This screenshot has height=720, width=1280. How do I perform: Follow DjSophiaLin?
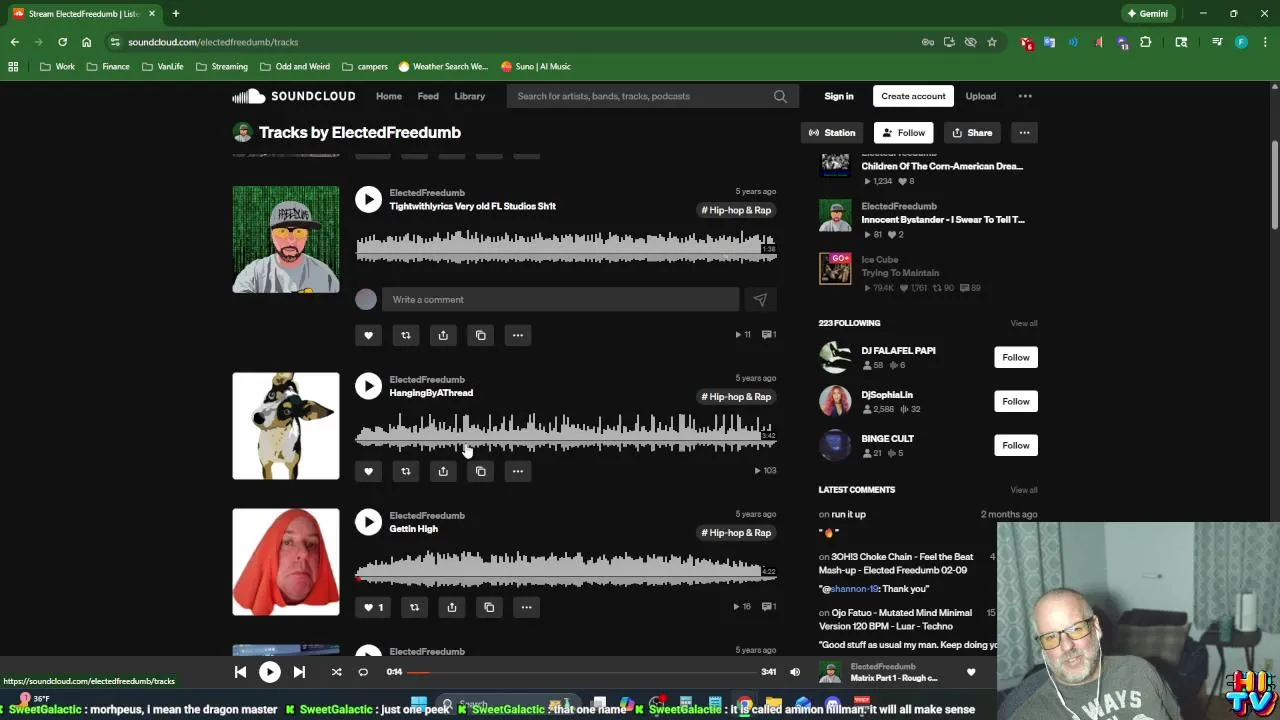1016,401
